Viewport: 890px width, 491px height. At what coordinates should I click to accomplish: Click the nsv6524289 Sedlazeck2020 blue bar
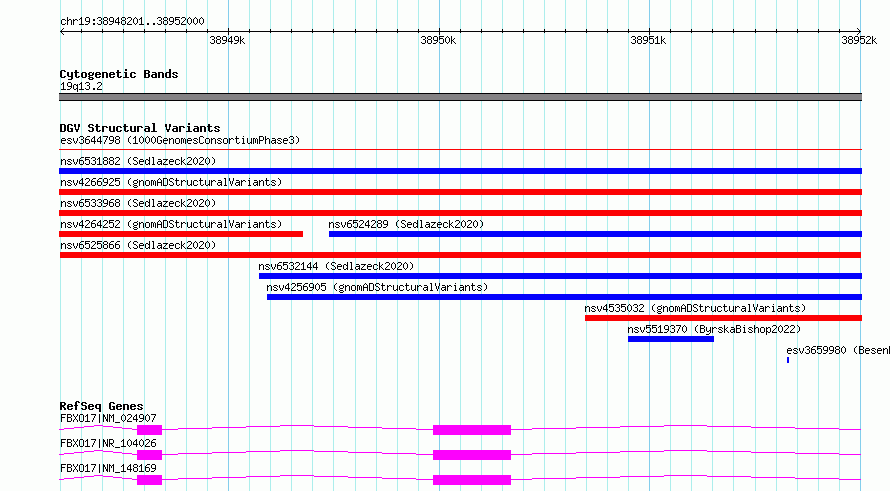[x=595, y=234]
